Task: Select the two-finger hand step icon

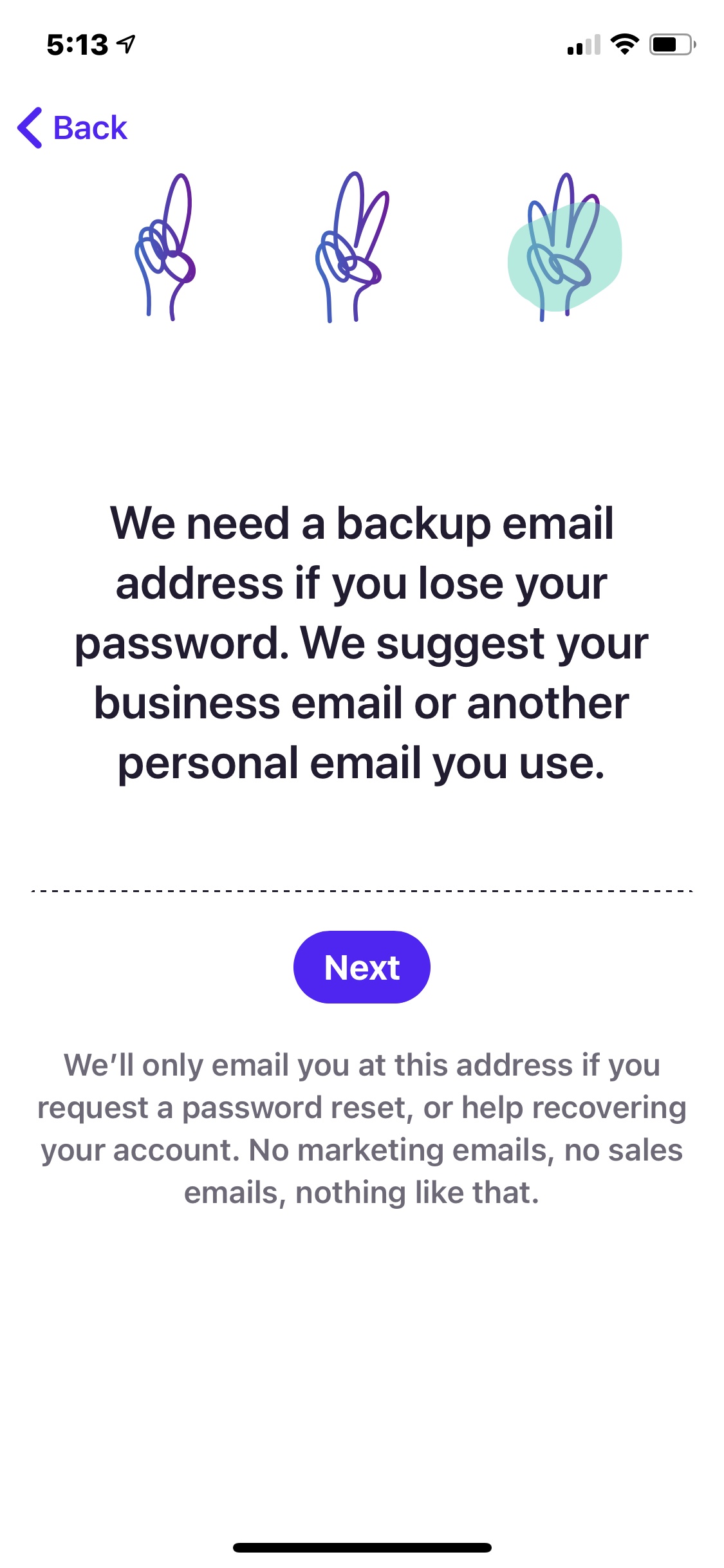Action: [352, 247]
